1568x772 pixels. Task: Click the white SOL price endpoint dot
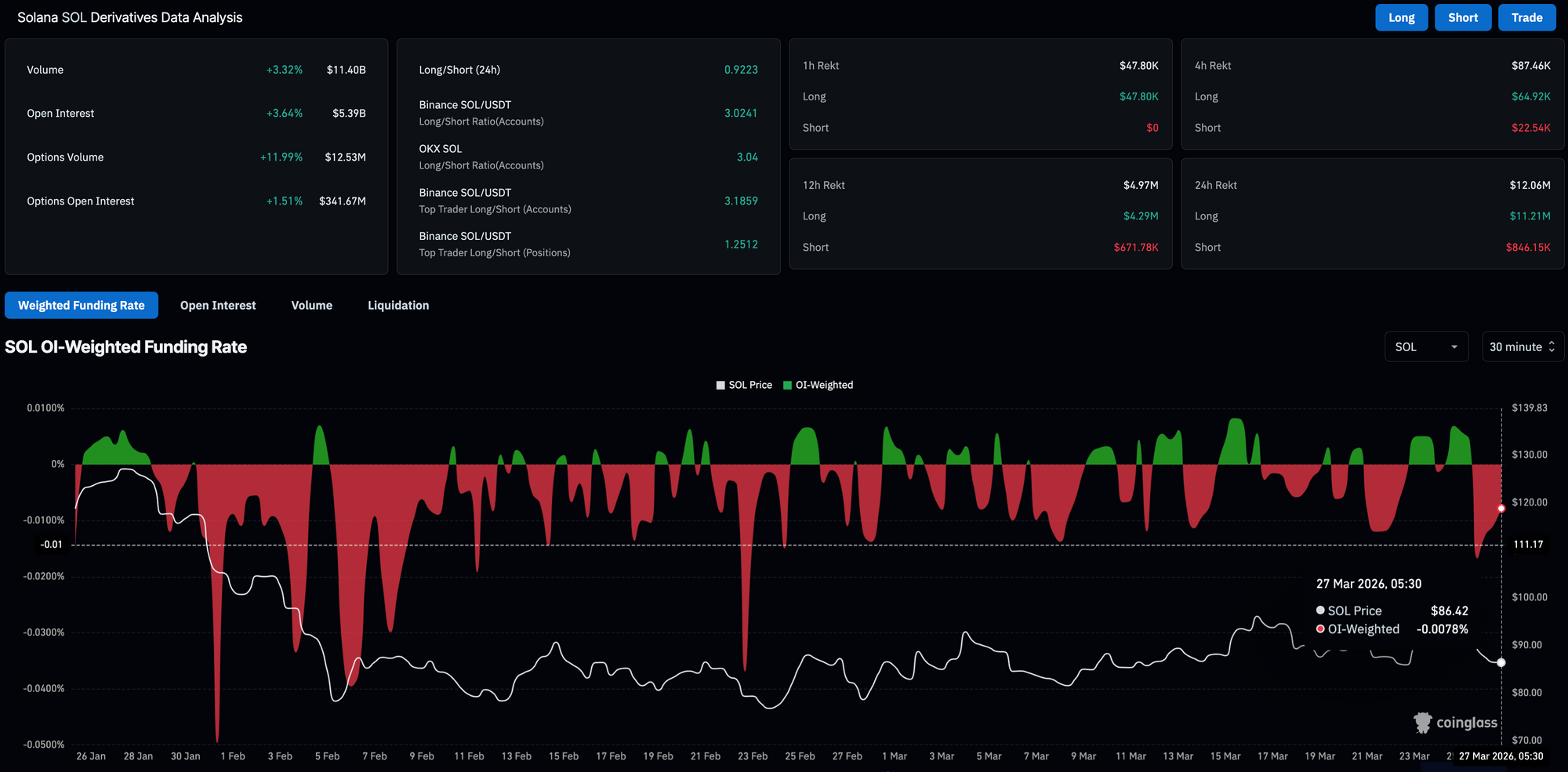1501,663
